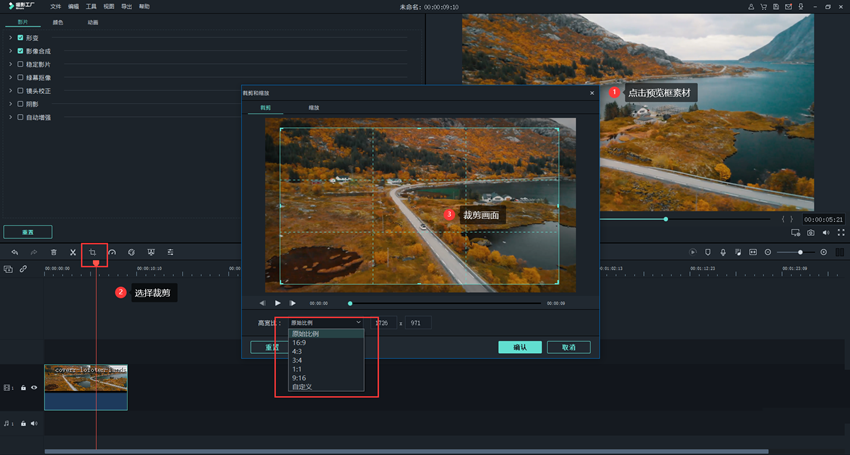Expand the 形变 section arrow
This screenshot has height=455, width=850.
pyautogui.click(x=10, y=38)
